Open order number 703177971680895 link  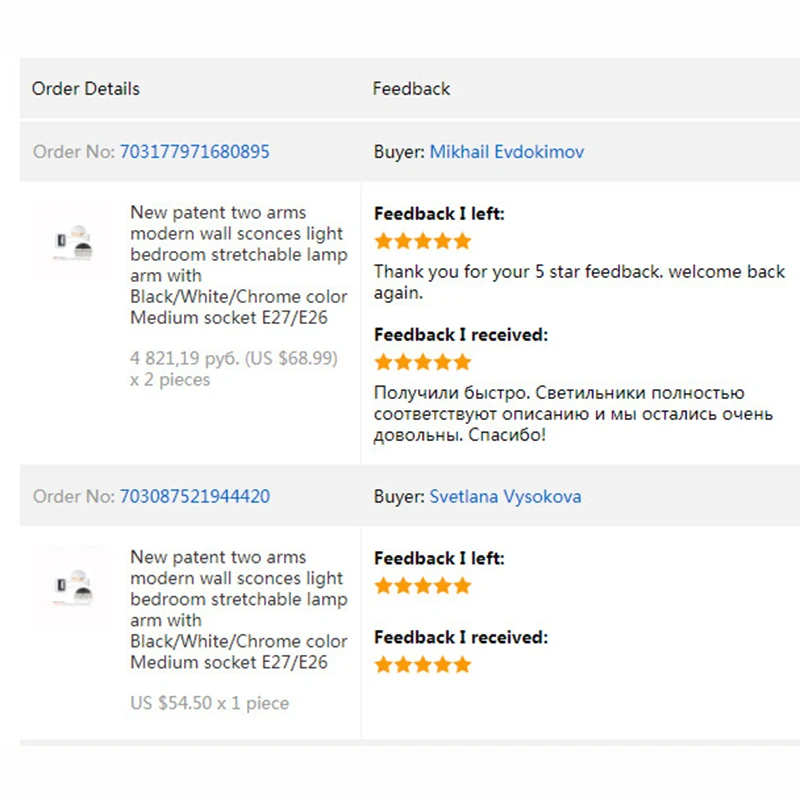[194, 152]
